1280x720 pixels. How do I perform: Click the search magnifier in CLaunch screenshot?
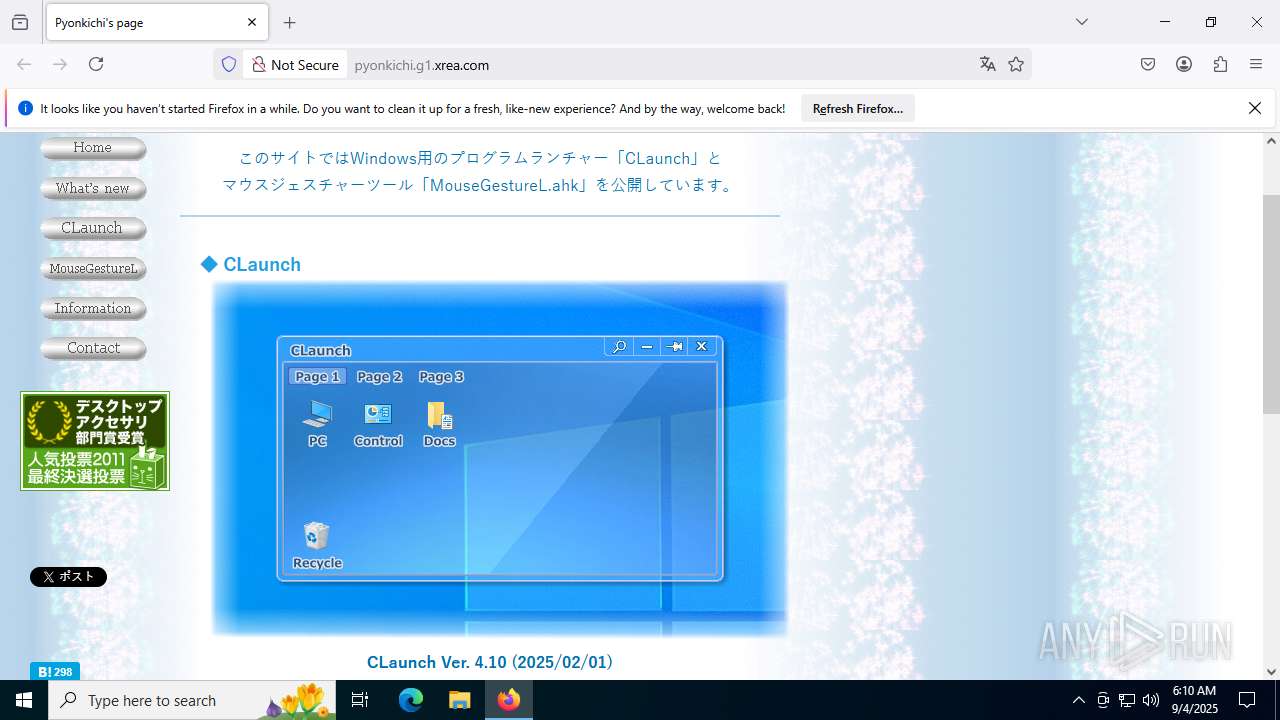tap(619, 347)
